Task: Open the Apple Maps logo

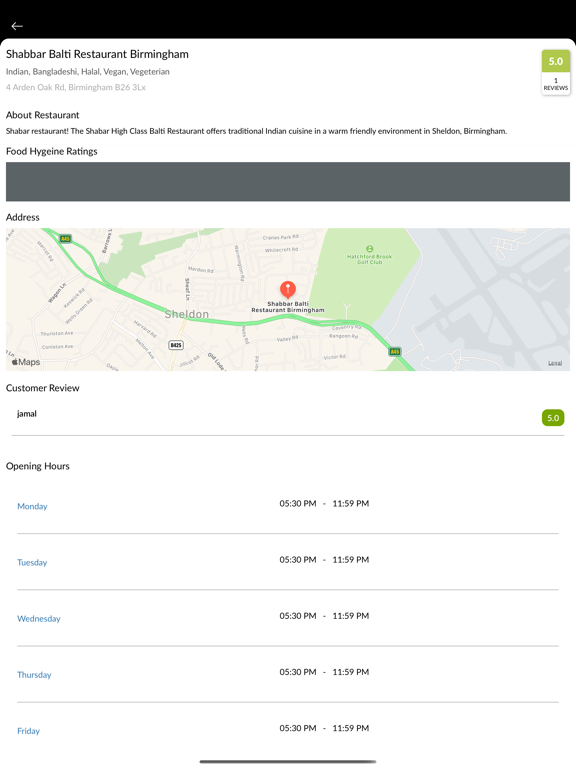Action: tap(26, 362)
